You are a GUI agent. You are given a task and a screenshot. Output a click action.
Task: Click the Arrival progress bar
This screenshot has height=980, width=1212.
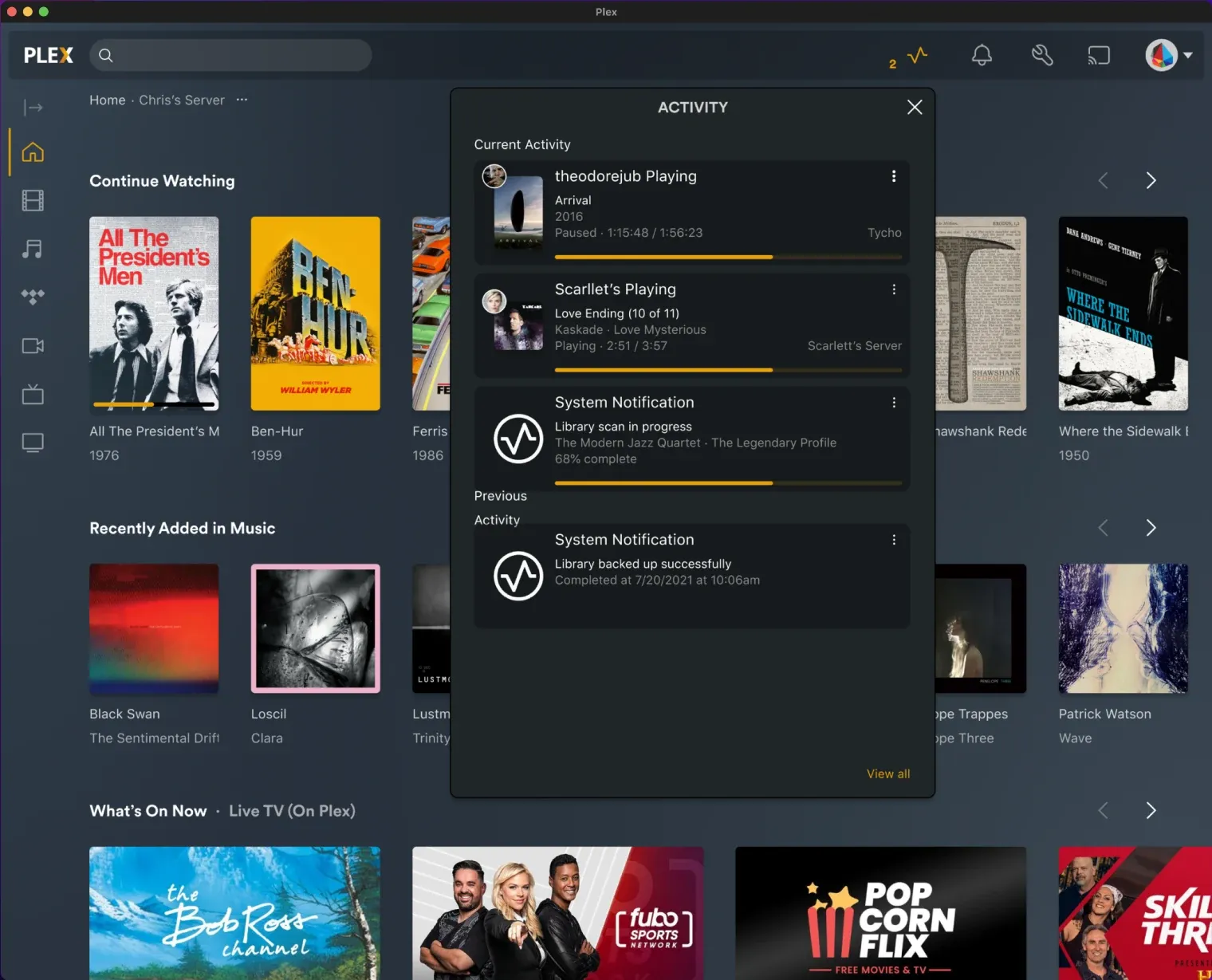point(728,257)
